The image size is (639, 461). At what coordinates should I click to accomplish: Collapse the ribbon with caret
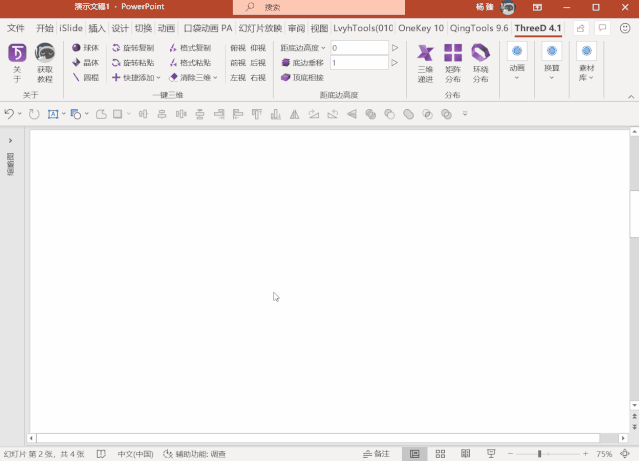(631, 97)
